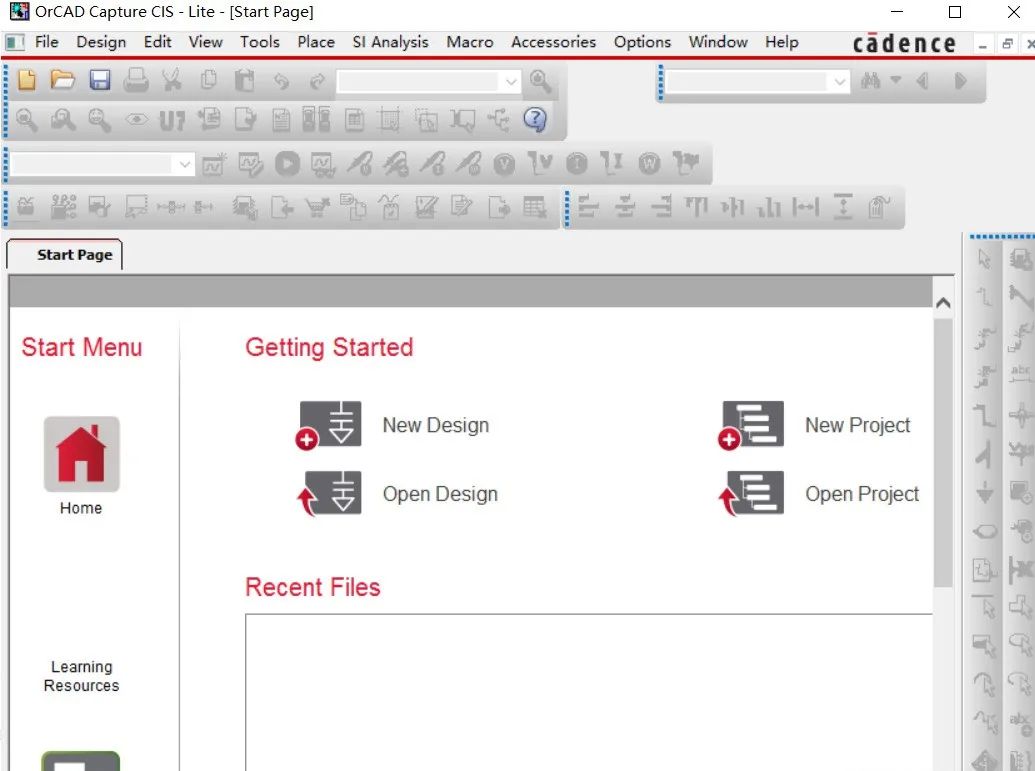This screenshot has height=771, width=1035.
Task: Click the red Home house icon
Action: (81, 454)
